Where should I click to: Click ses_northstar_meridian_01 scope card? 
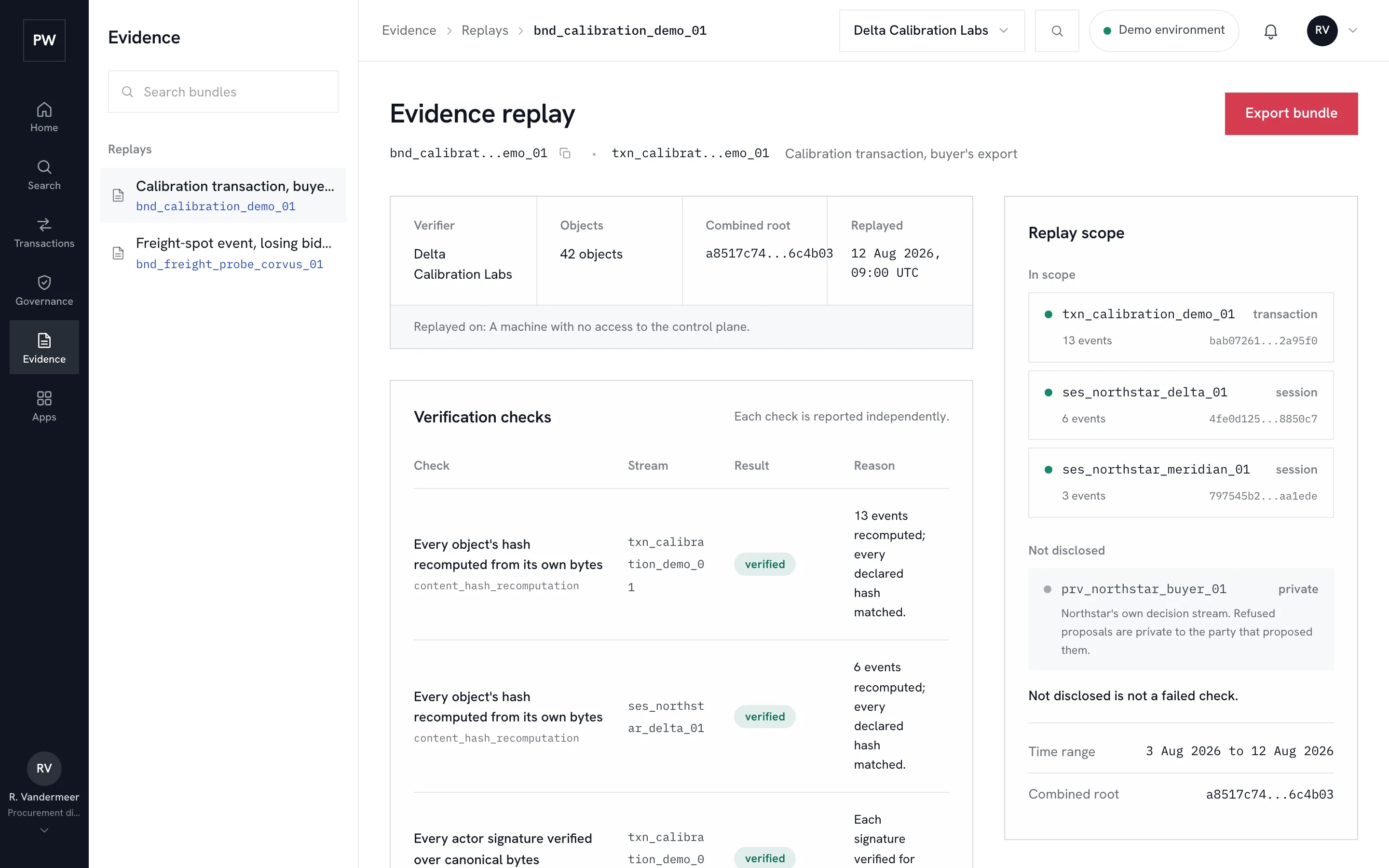coord(1181,482)
